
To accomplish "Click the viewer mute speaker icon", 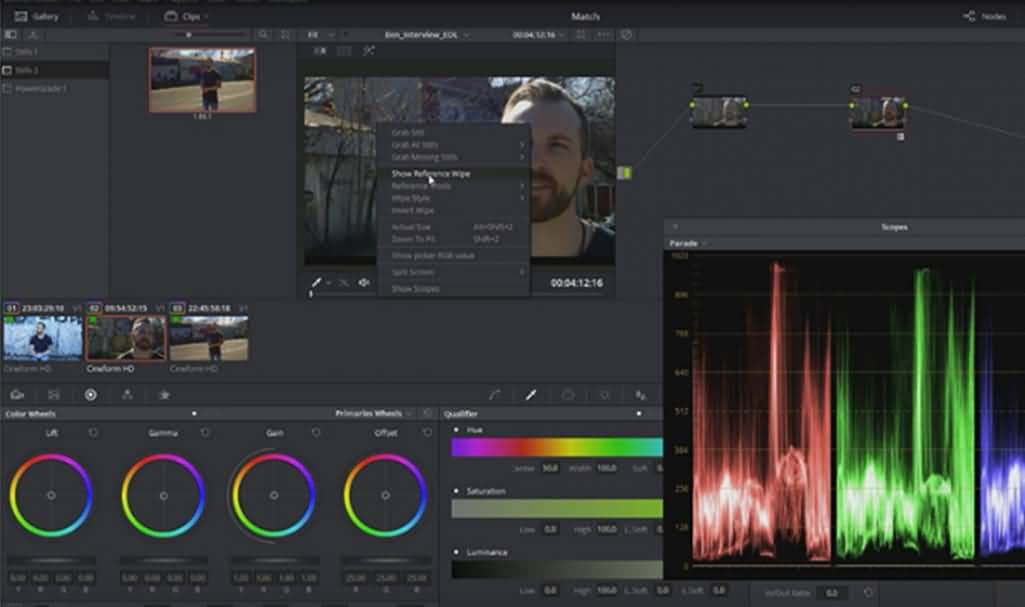I will point(364,283).
